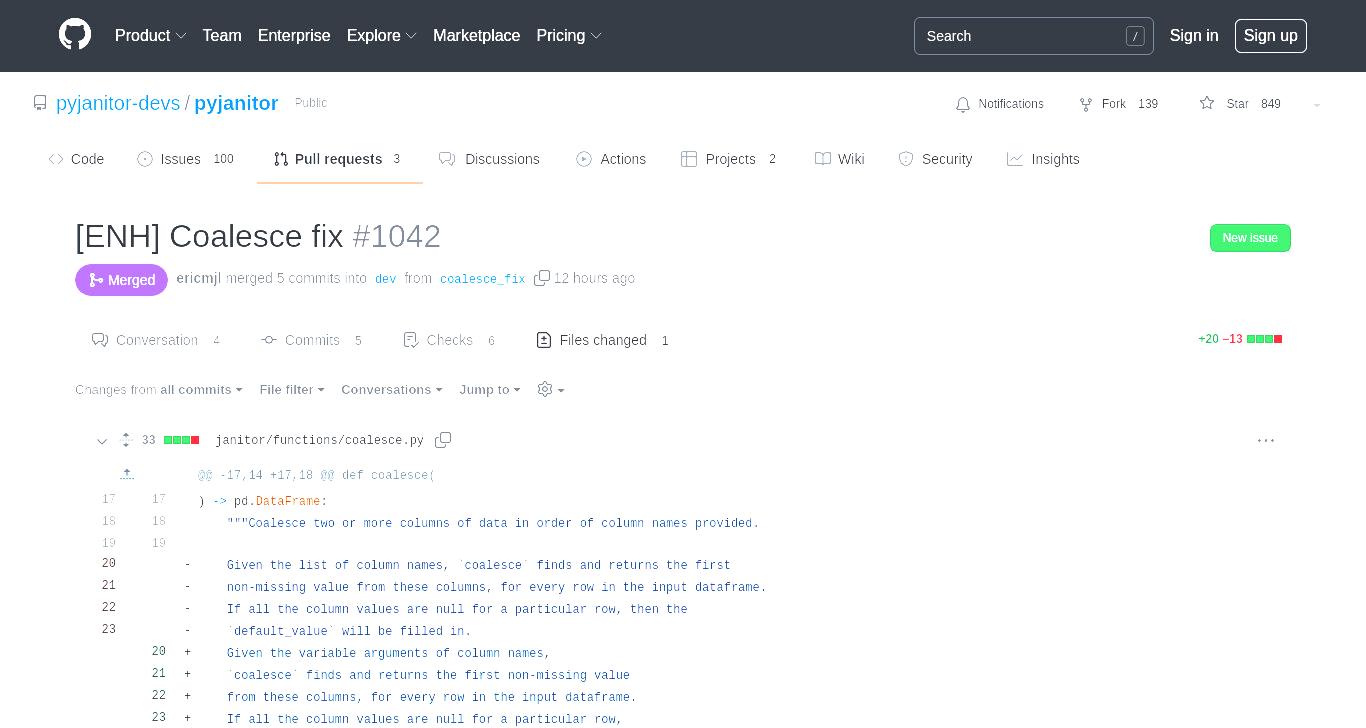Copy coalesce_fix branch name icon
The height and width of the screenshot is (728, 1366).
(x=542, y=278)
